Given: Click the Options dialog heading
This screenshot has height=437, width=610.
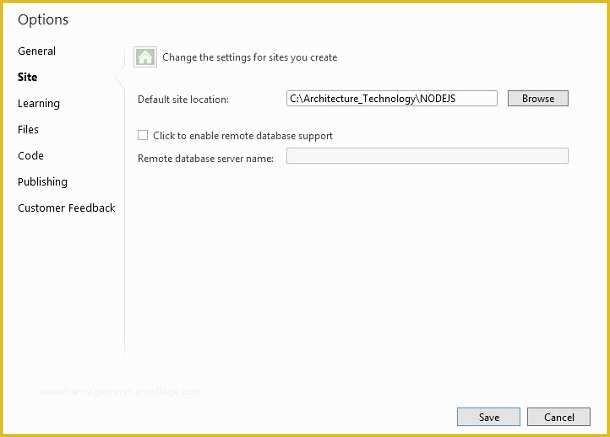Looking at the screenshot, I should pos(43,20).
